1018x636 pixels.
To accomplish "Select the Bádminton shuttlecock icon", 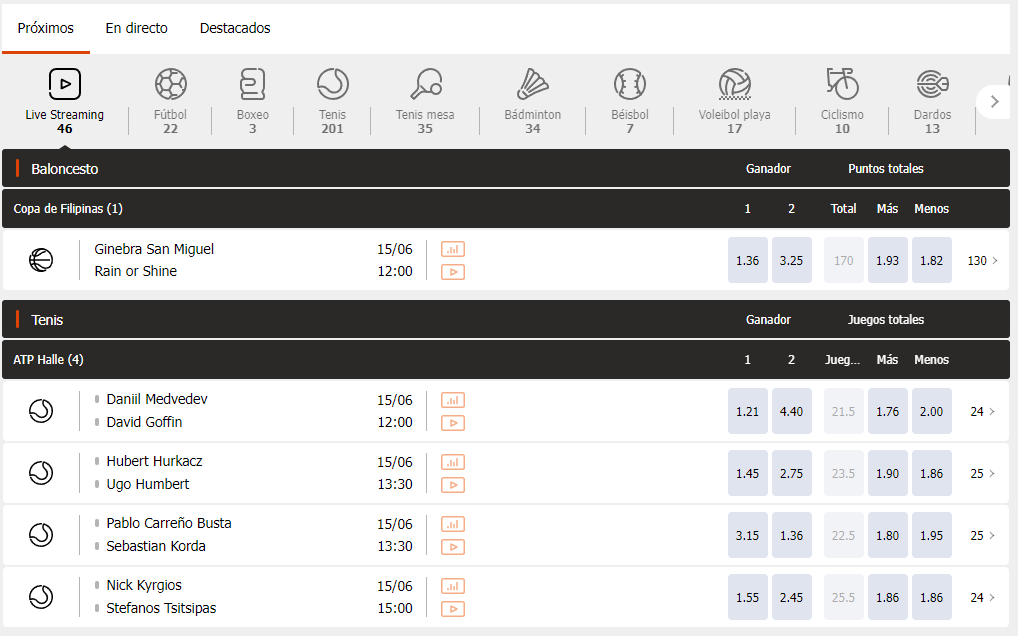I will click(x=532, y=84).
